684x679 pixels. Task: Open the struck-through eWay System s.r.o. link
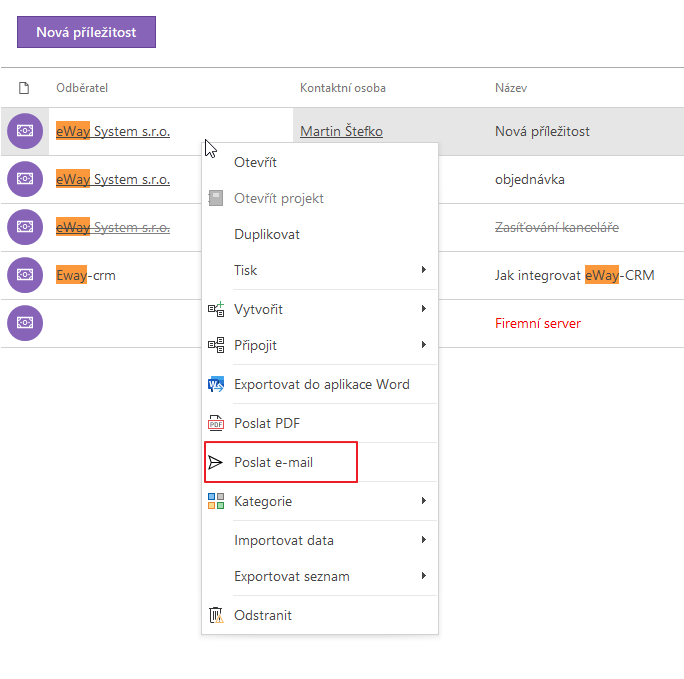pos(113,227)
